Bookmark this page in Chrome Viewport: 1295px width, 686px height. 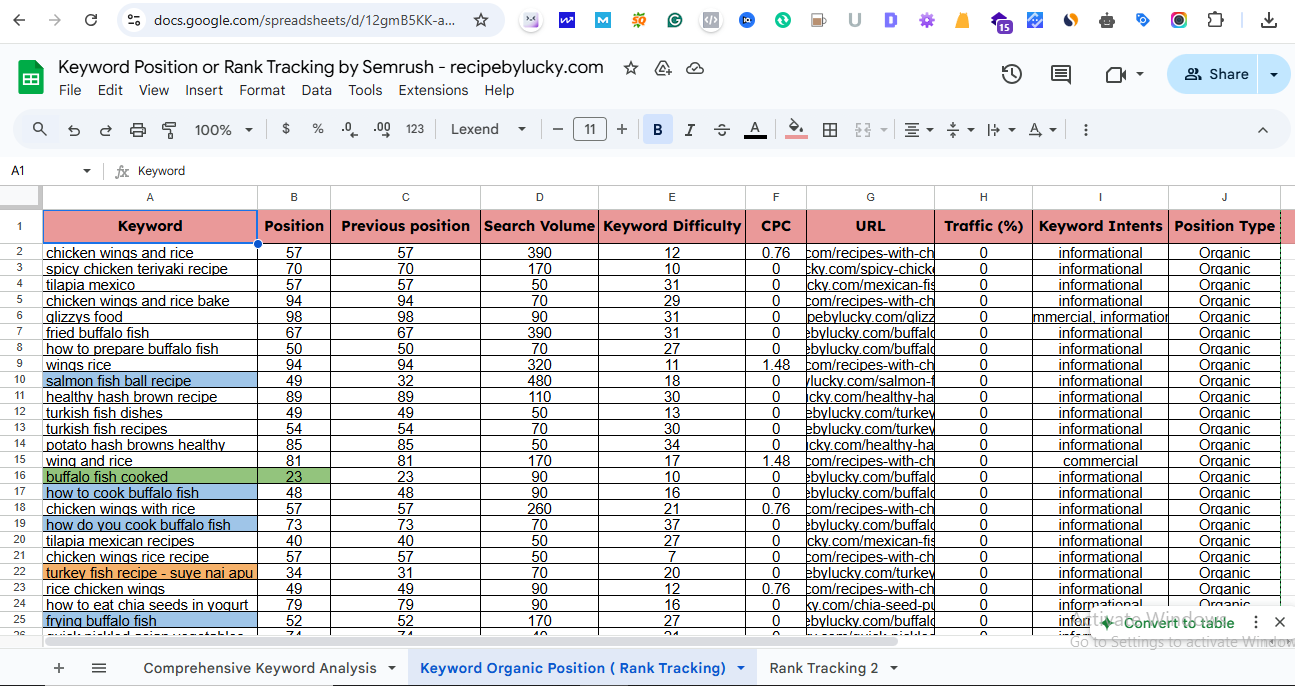[x=481, y=20]
